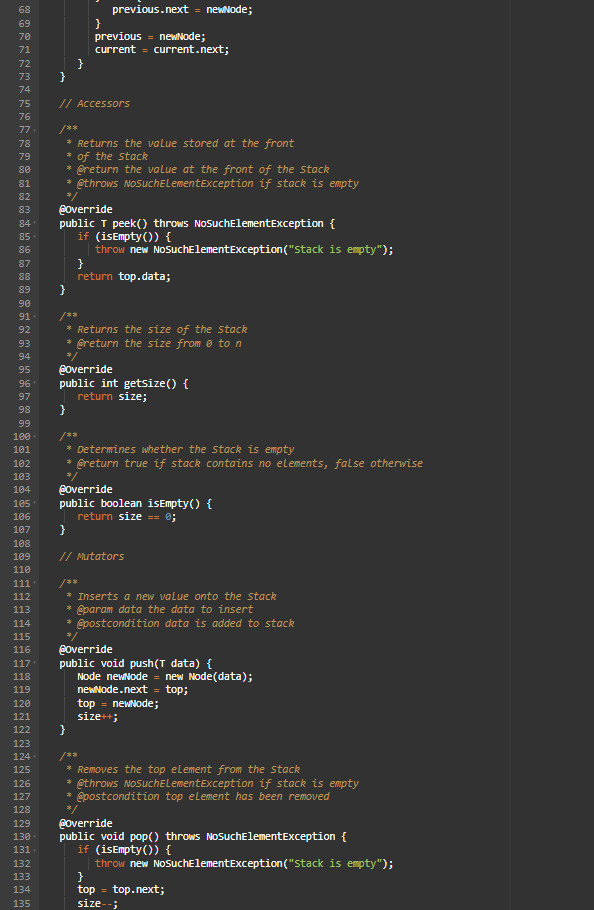Click the "// Accessors" comment
Image resolution: width=594 pixels, height=910 pixels.
(95, 103)
